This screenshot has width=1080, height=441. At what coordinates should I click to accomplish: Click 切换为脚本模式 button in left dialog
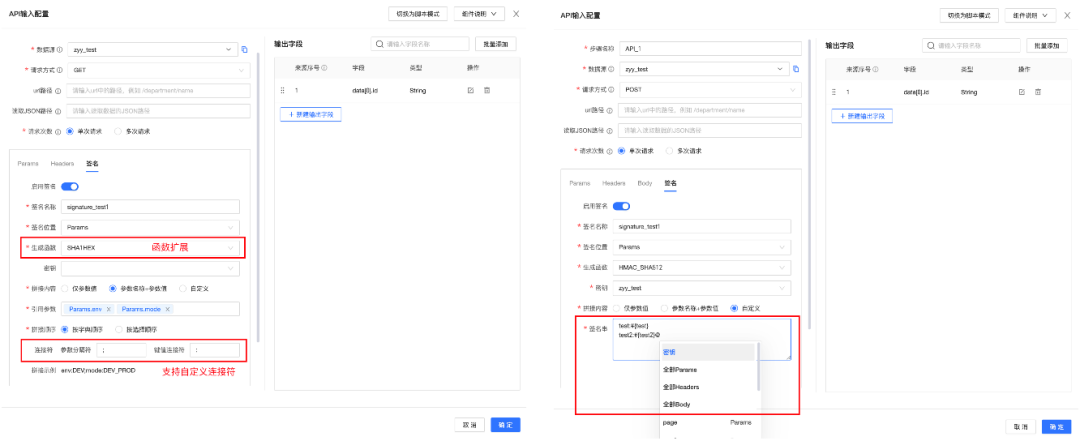click(418, 14)
